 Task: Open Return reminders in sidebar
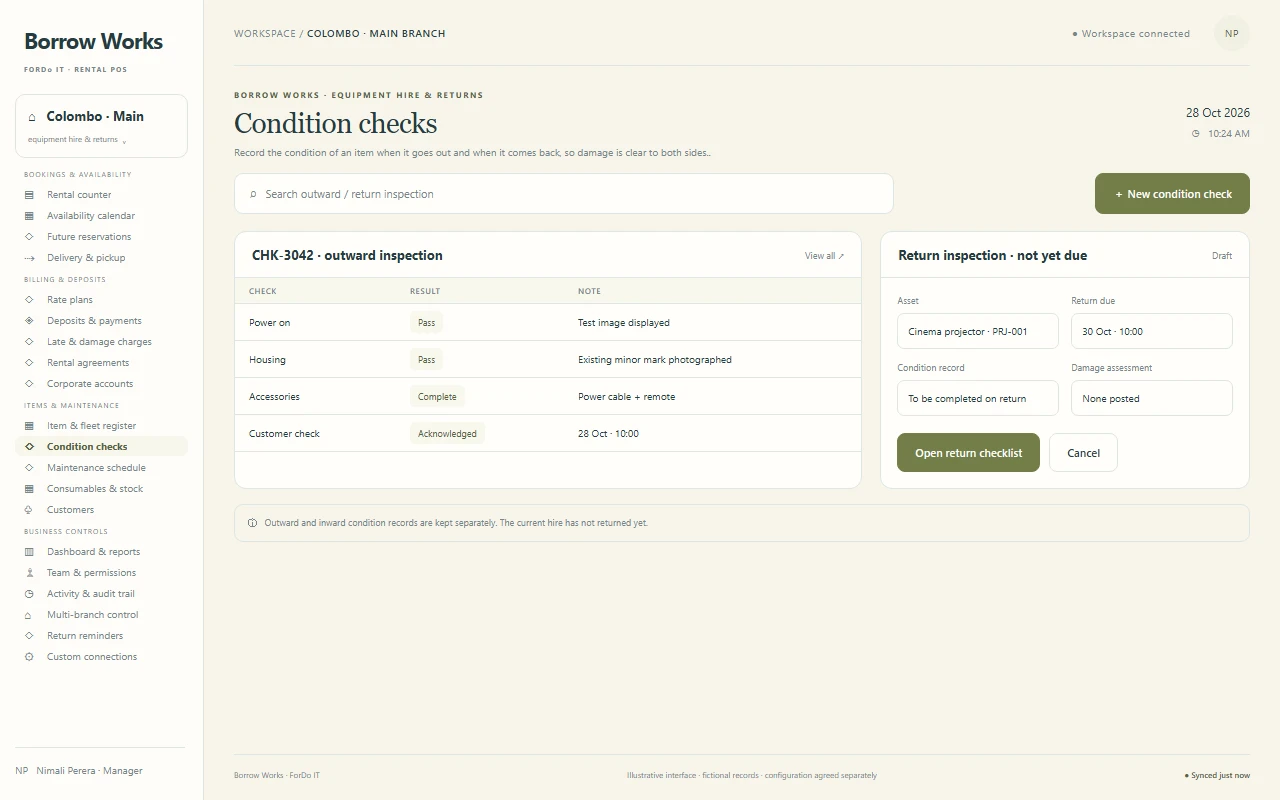coord(101,636)
